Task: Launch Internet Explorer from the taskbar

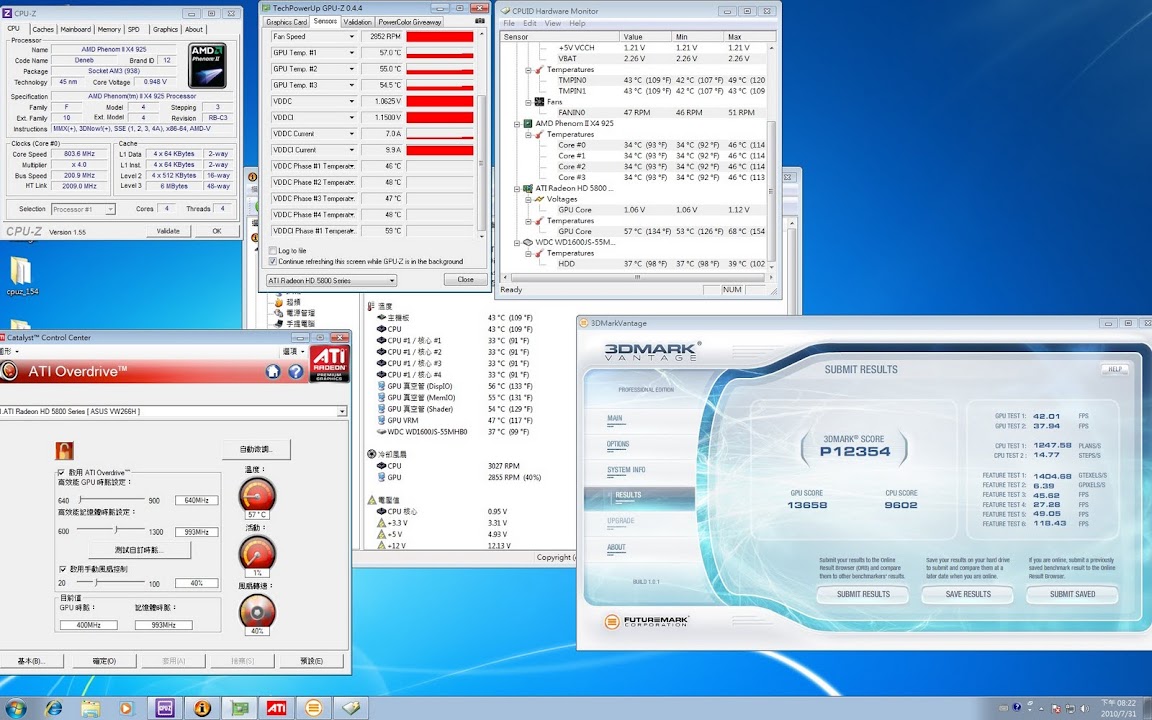Action: tap(54, 708)
